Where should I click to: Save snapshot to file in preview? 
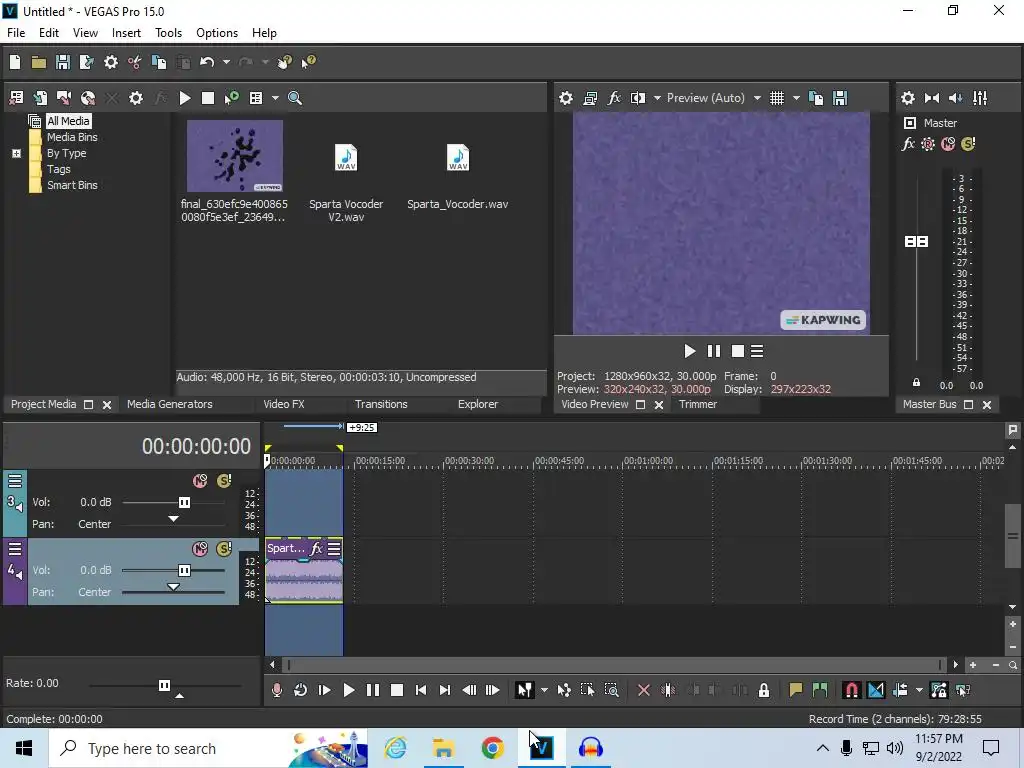pos(840,98)
